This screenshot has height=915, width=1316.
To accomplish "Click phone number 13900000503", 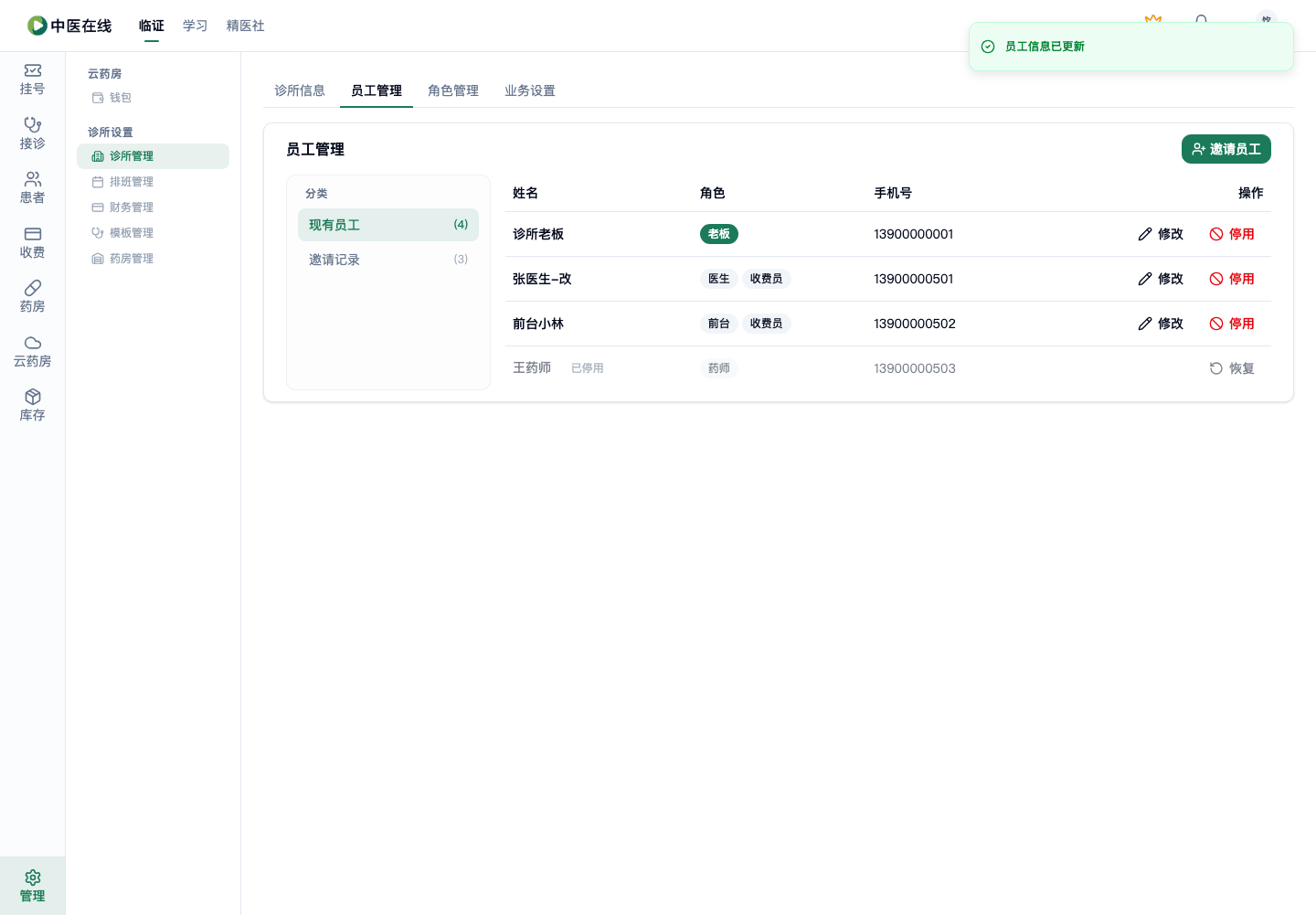I will click(915, 368).
